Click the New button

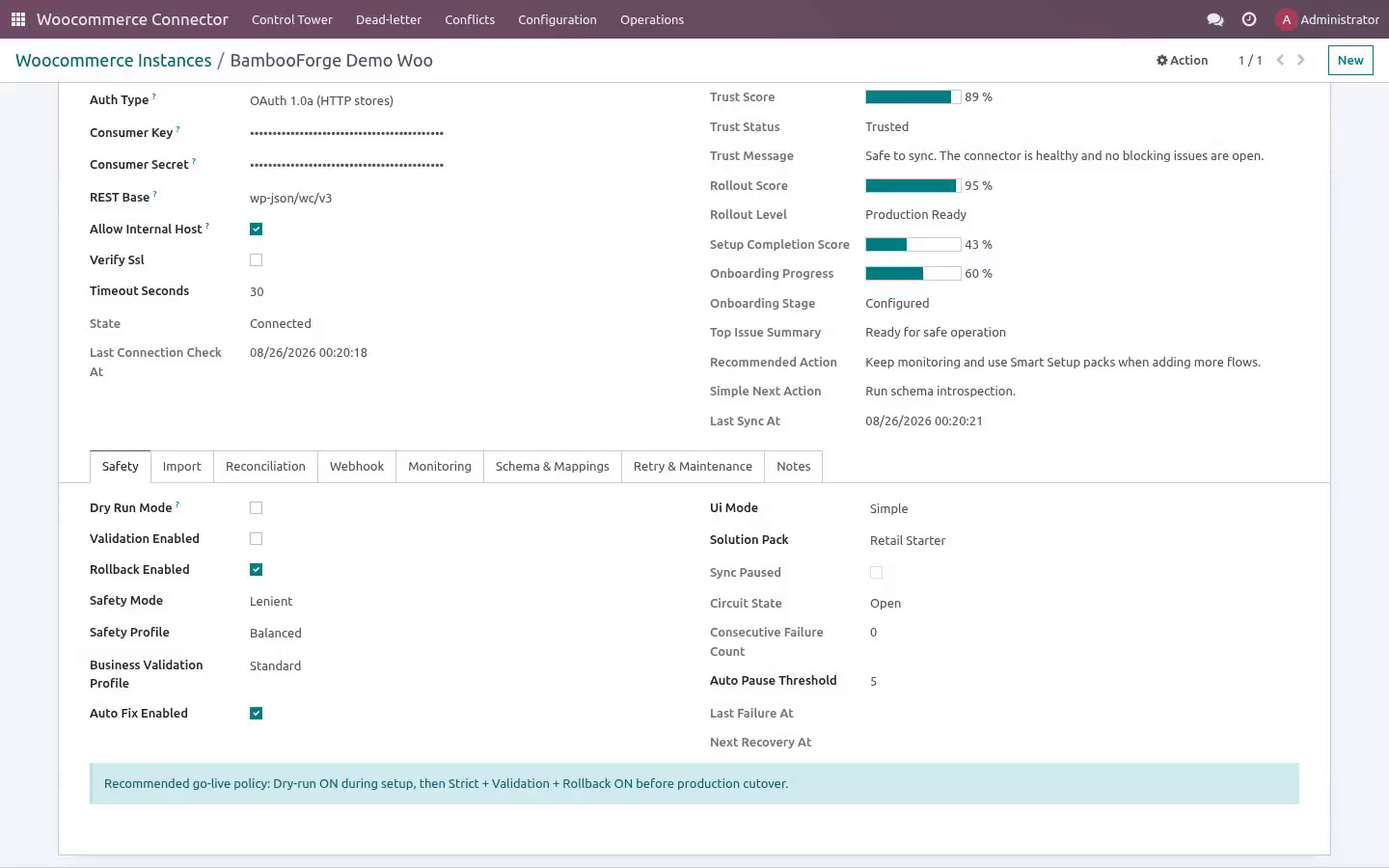(1350, 60)
